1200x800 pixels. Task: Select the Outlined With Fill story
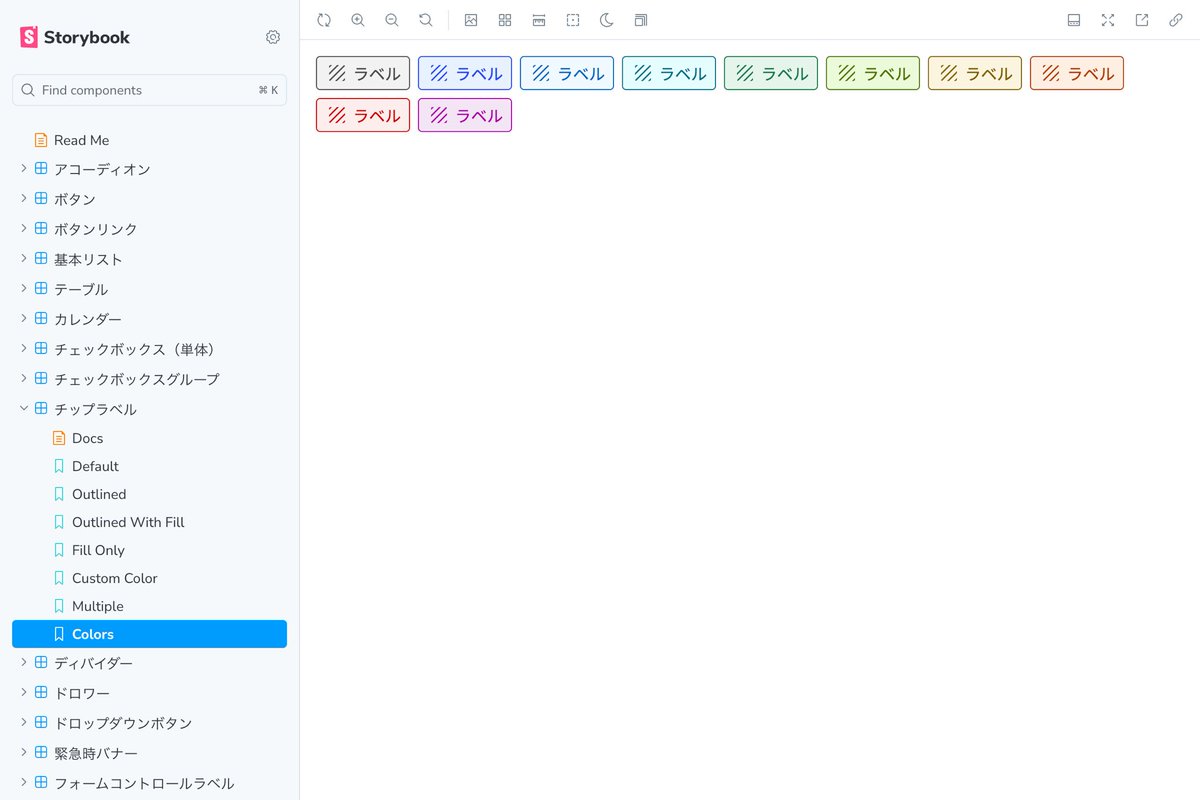pyautogui.click(x=149, y=522)
